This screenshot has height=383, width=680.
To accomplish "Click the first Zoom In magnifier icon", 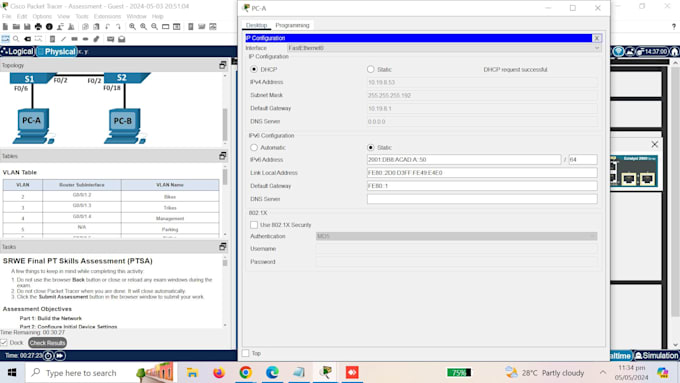I will [x=132, y=26].
